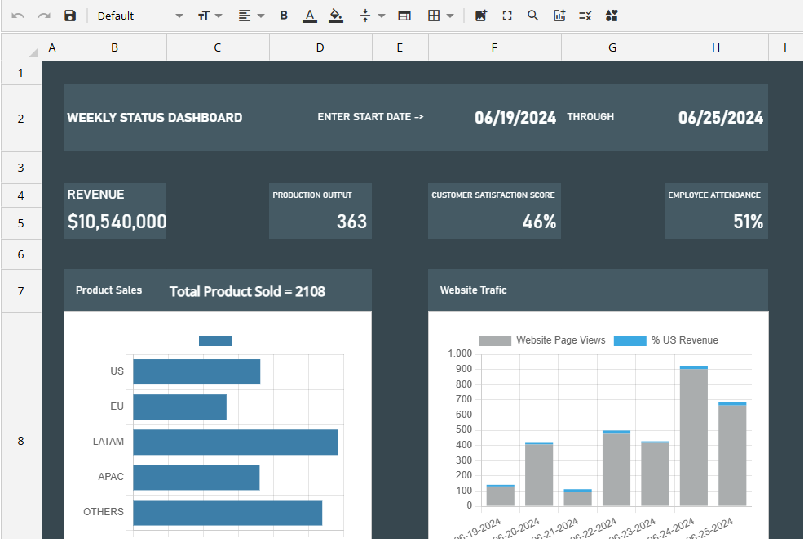This screenshot has height=539, width=803.
Task: Save the spreadsheet with the disk icon
Action: coord(70,16)
